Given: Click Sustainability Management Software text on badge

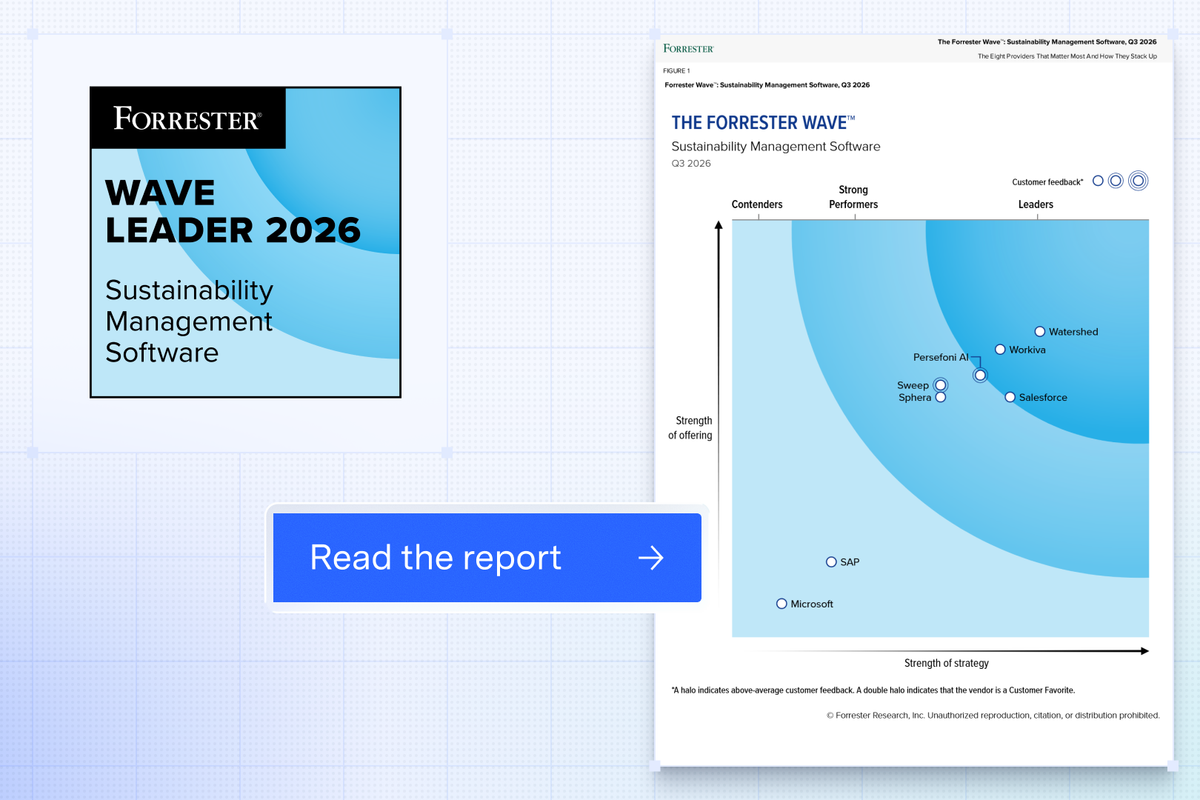Looking at the screenshot, I should coord(189,321).
